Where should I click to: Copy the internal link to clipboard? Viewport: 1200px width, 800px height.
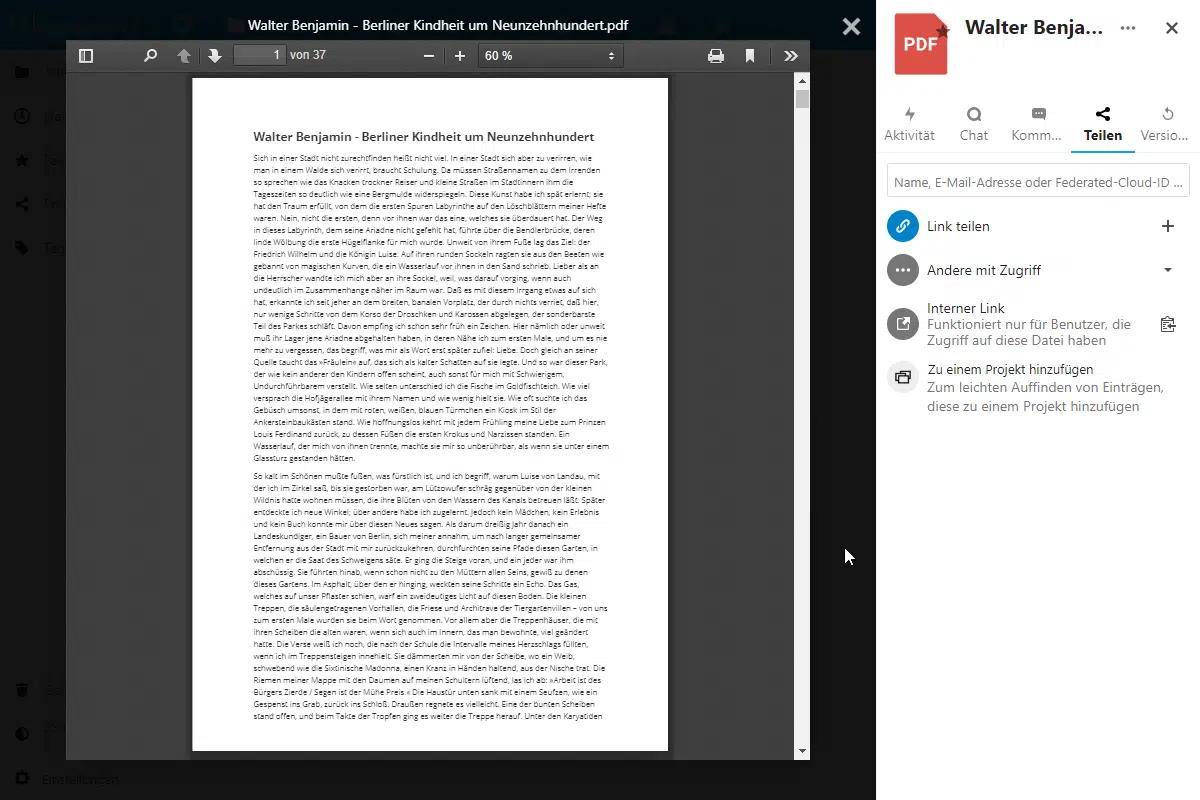[1167, 324]
